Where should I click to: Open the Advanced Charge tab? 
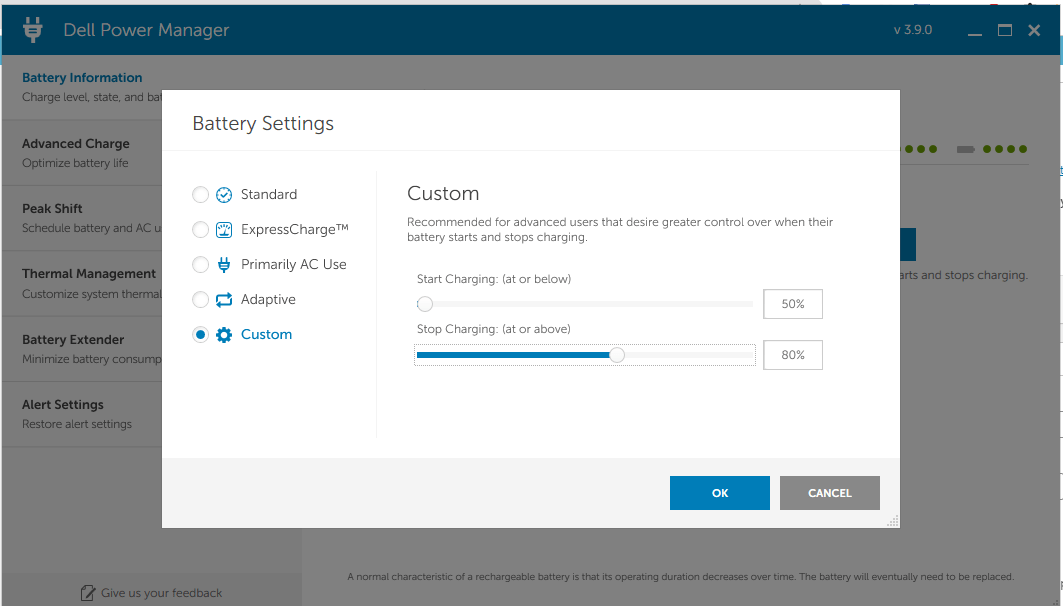tap(82, 153)
